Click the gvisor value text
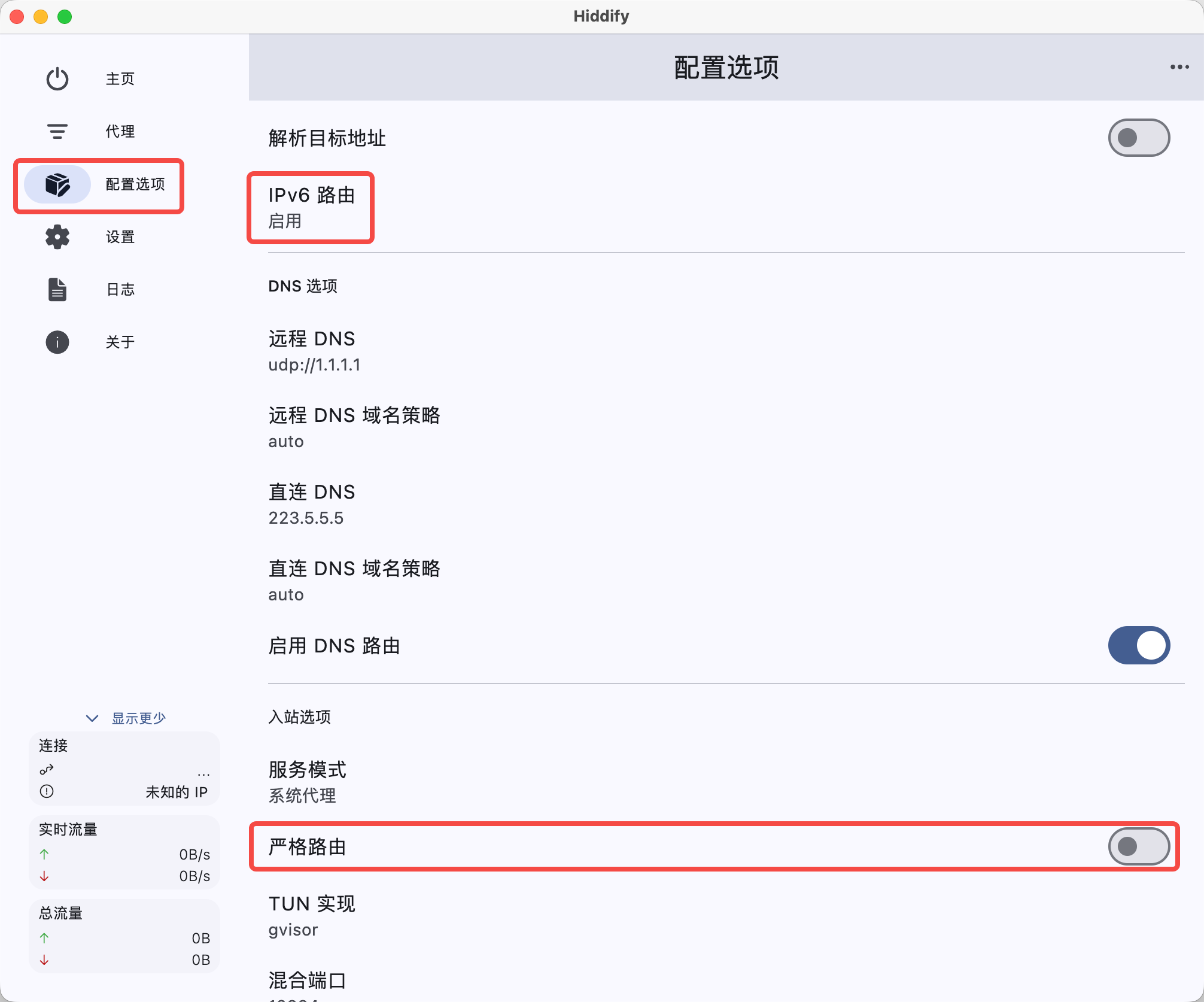Screen dimensions: 1204x1002 coord(293,930)
